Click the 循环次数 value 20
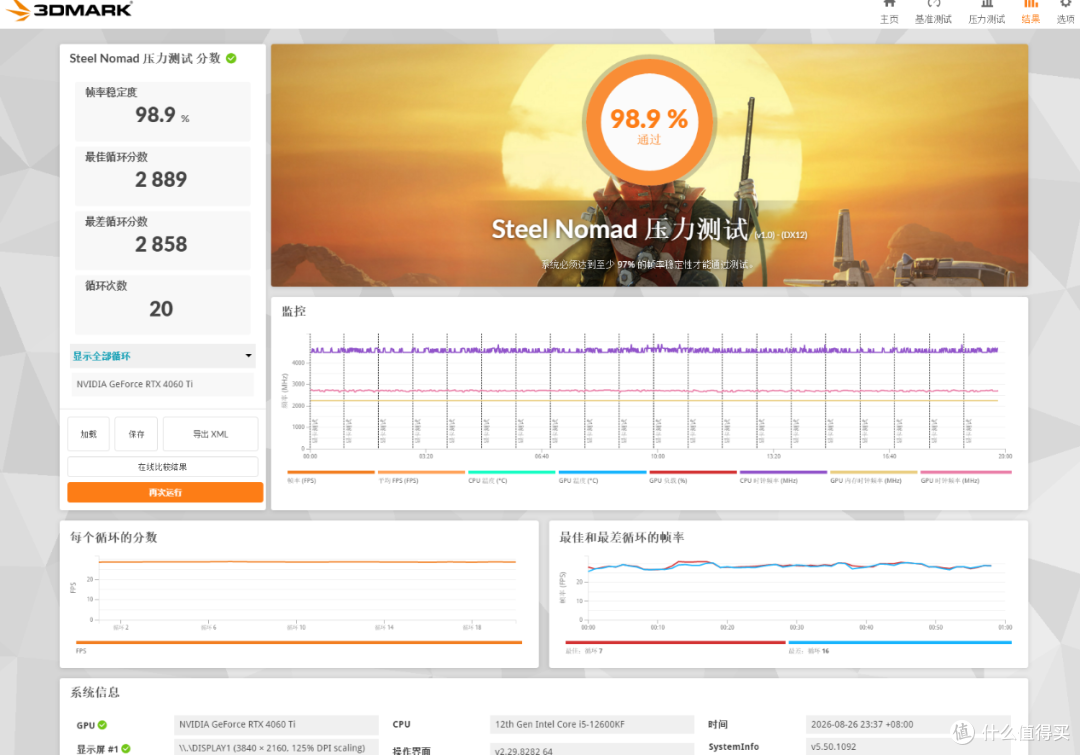This screenshot has height=755, width=1080. point(161,309)
